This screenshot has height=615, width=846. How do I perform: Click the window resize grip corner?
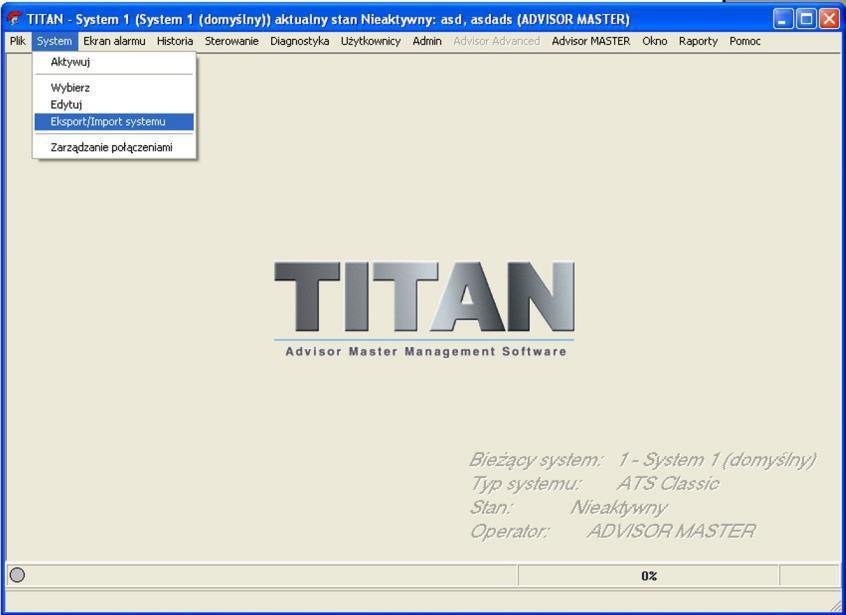pos(836,606)
